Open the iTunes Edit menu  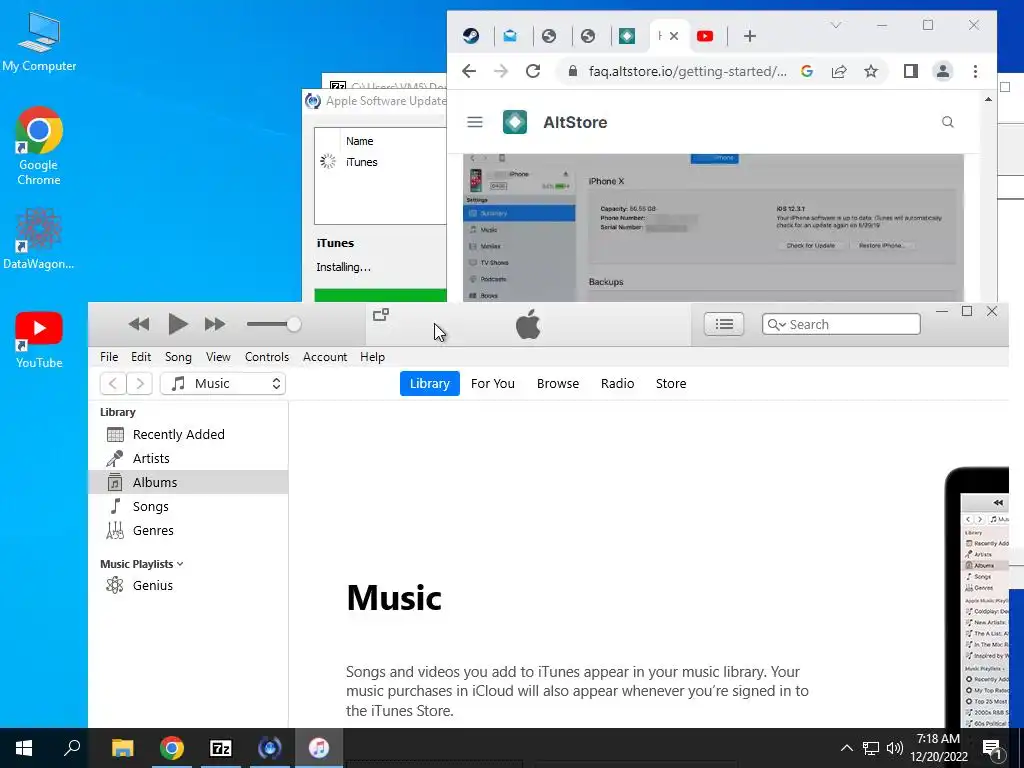(x=141, y=357)
